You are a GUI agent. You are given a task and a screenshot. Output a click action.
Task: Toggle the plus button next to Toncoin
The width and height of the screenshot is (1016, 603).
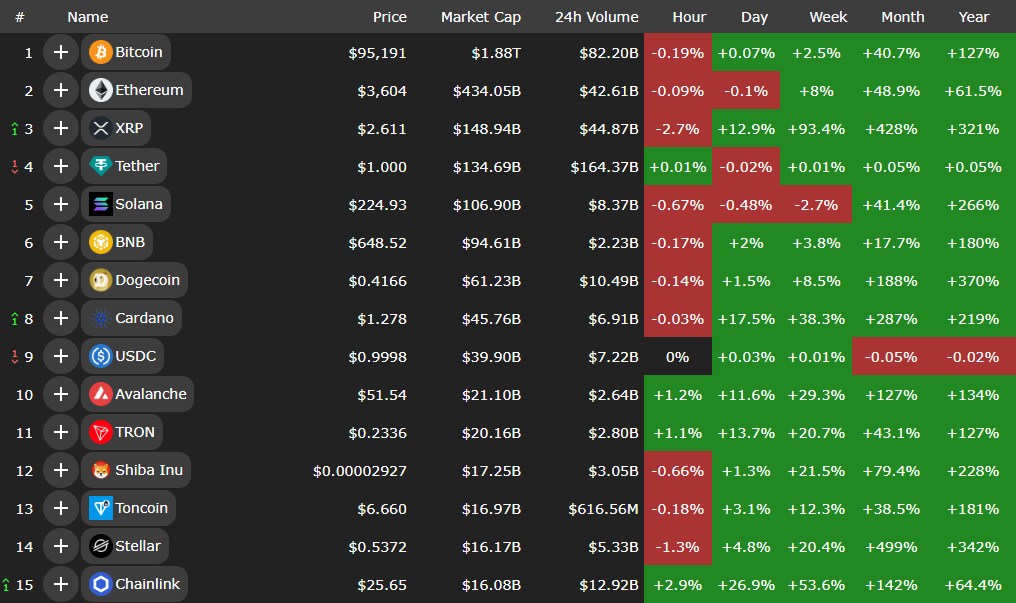click(61, 508)
